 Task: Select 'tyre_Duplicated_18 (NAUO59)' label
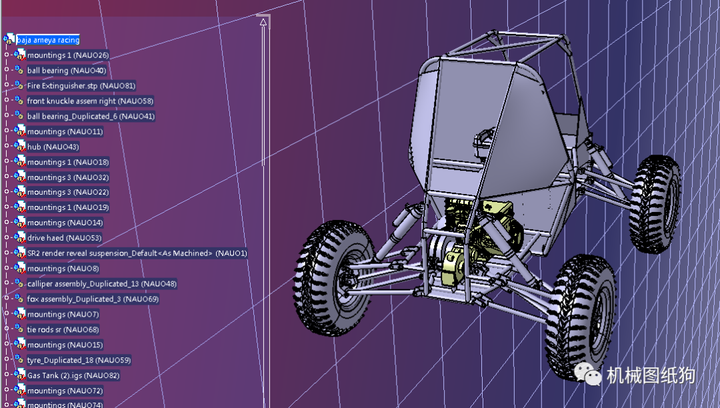[79, 360]
